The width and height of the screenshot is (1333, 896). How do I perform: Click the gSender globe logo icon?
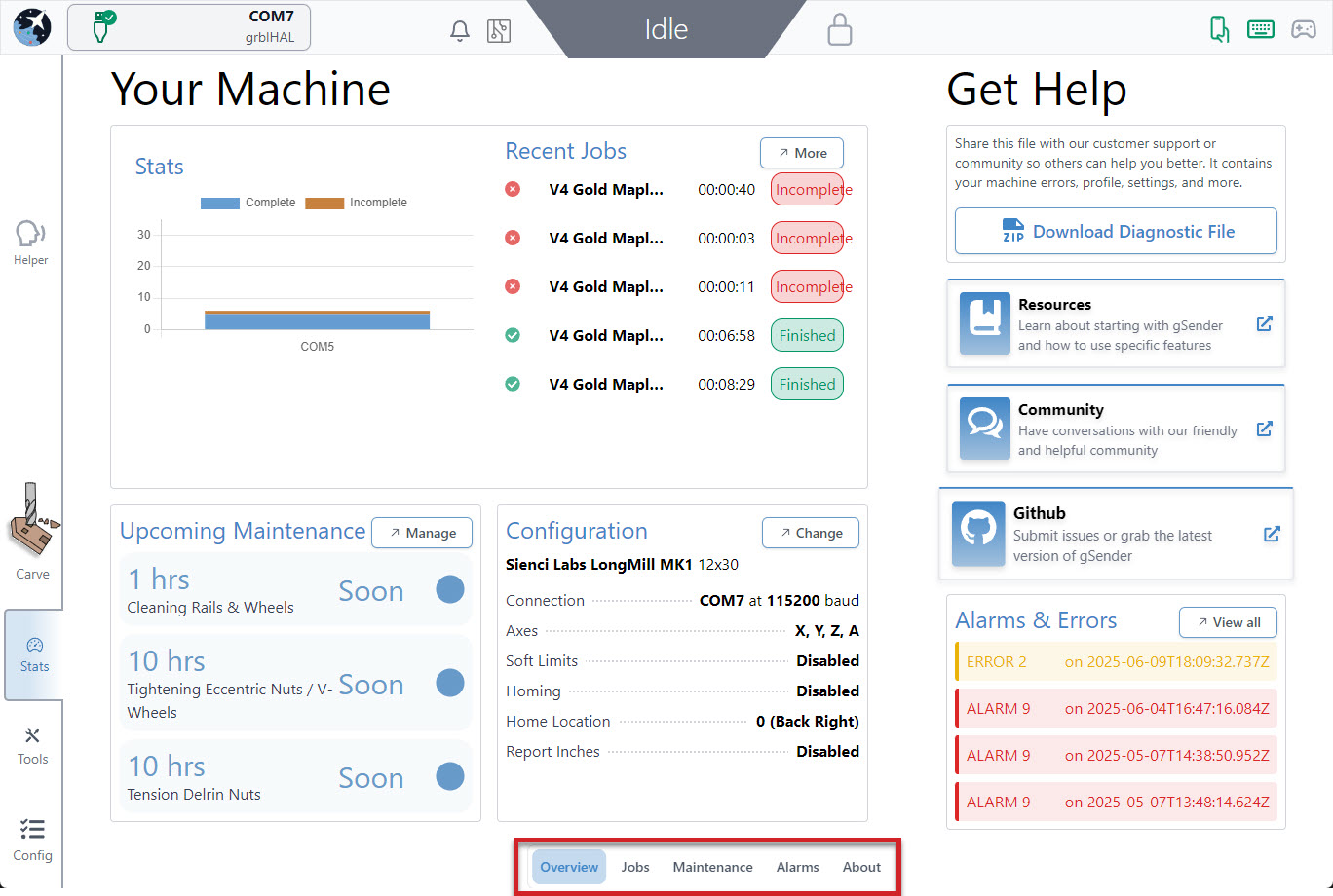tap(32, 27)
